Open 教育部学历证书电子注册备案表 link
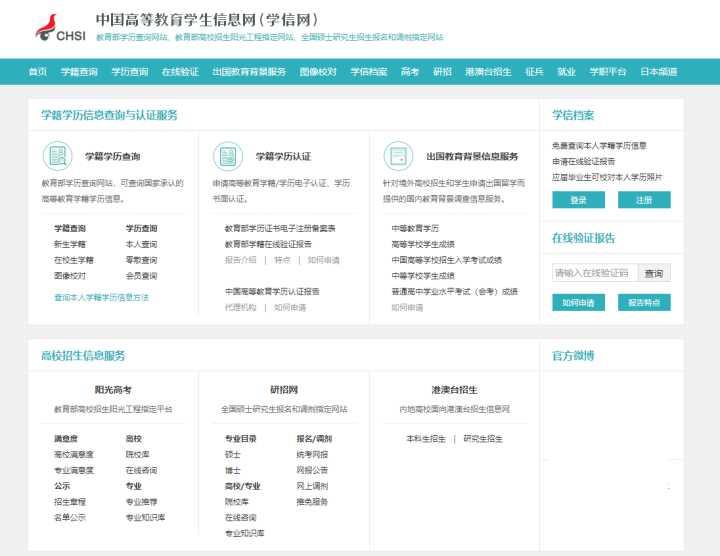Screen dimensions: 720x556 point(279,228)
